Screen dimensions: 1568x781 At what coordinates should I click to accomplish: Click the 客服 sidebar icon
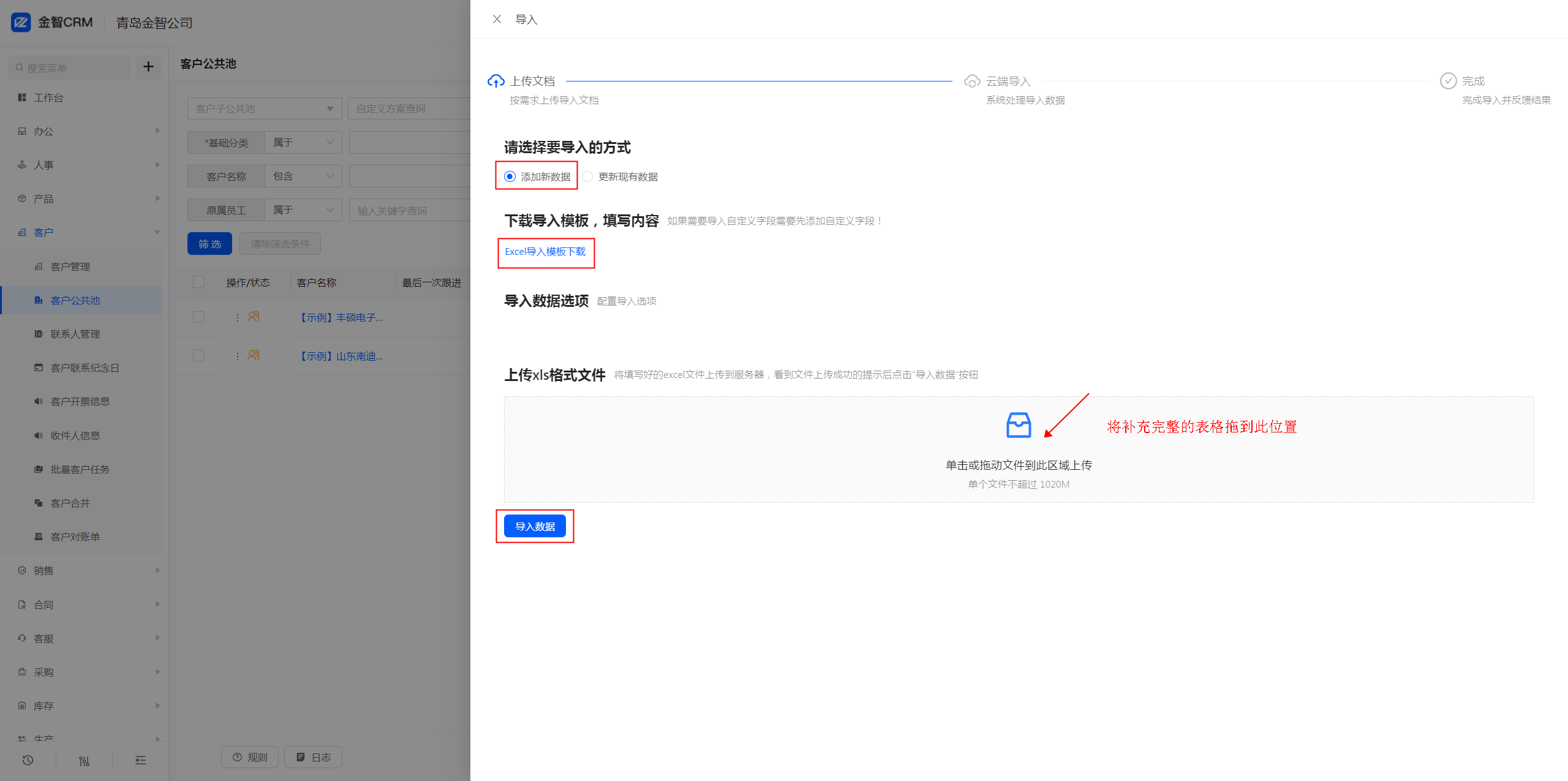[x=22, y=638]
